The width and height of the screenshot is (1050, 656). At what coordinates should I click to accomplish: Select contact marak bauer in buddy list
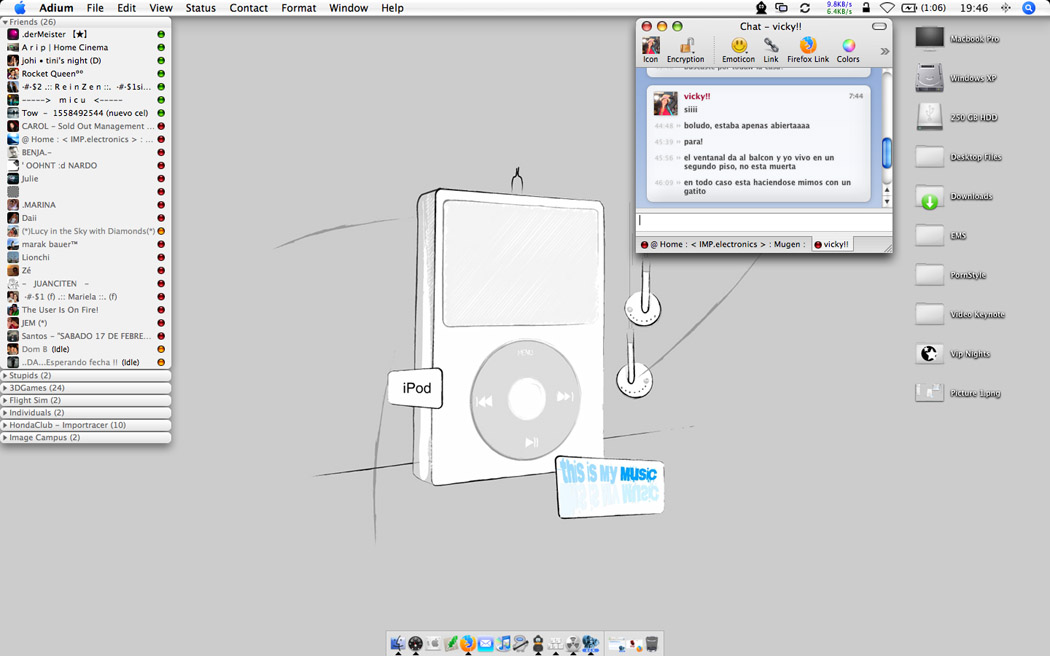coord(86,244)
